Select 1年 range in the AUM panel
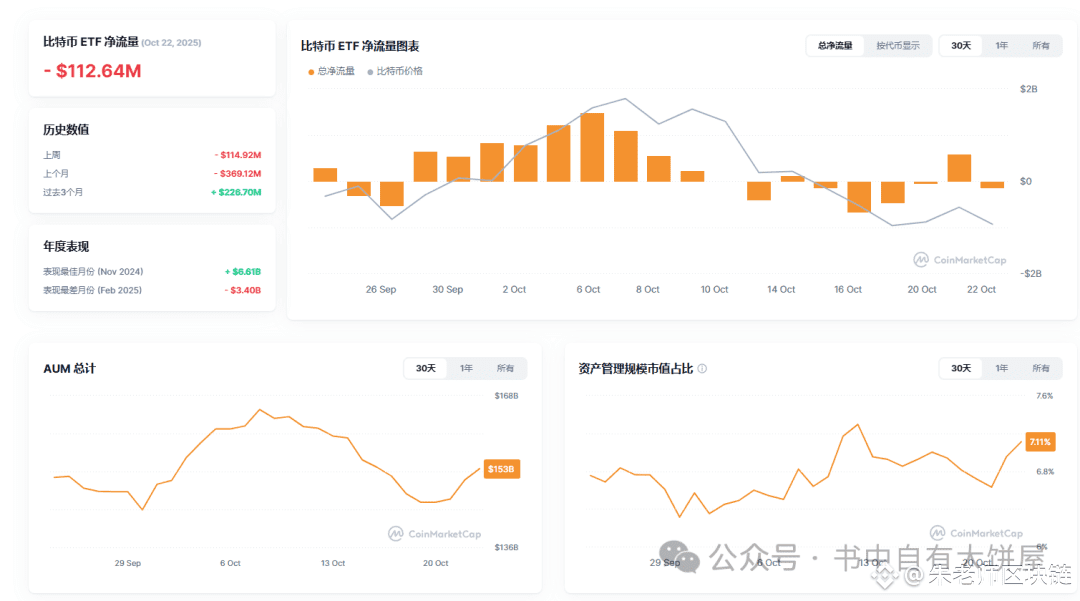This screenshot has height=601, width=1080. 464,368
